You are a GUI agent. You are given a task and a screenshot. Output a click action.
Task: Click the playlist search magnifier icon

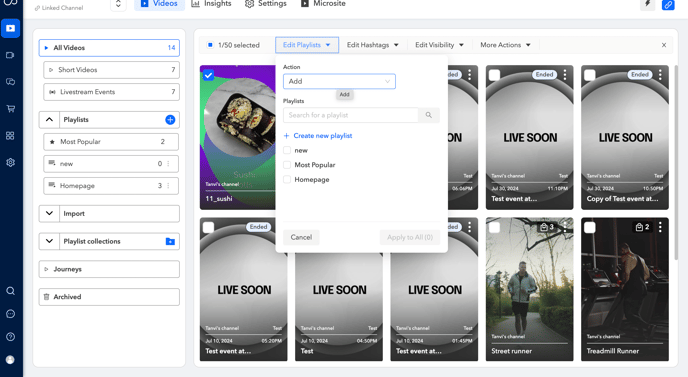(x=429, y=115)
